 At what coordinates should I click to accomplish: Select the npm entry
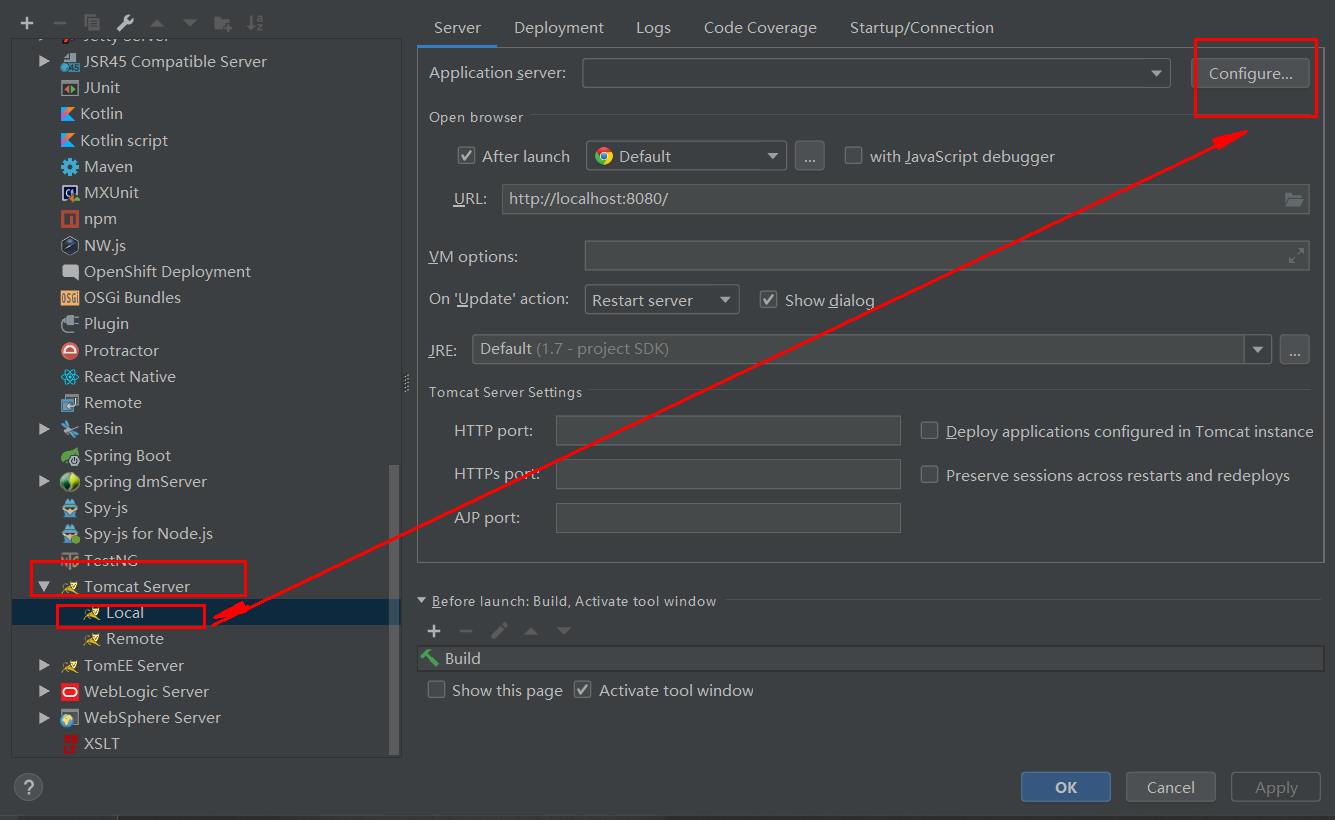click(89, 219)
